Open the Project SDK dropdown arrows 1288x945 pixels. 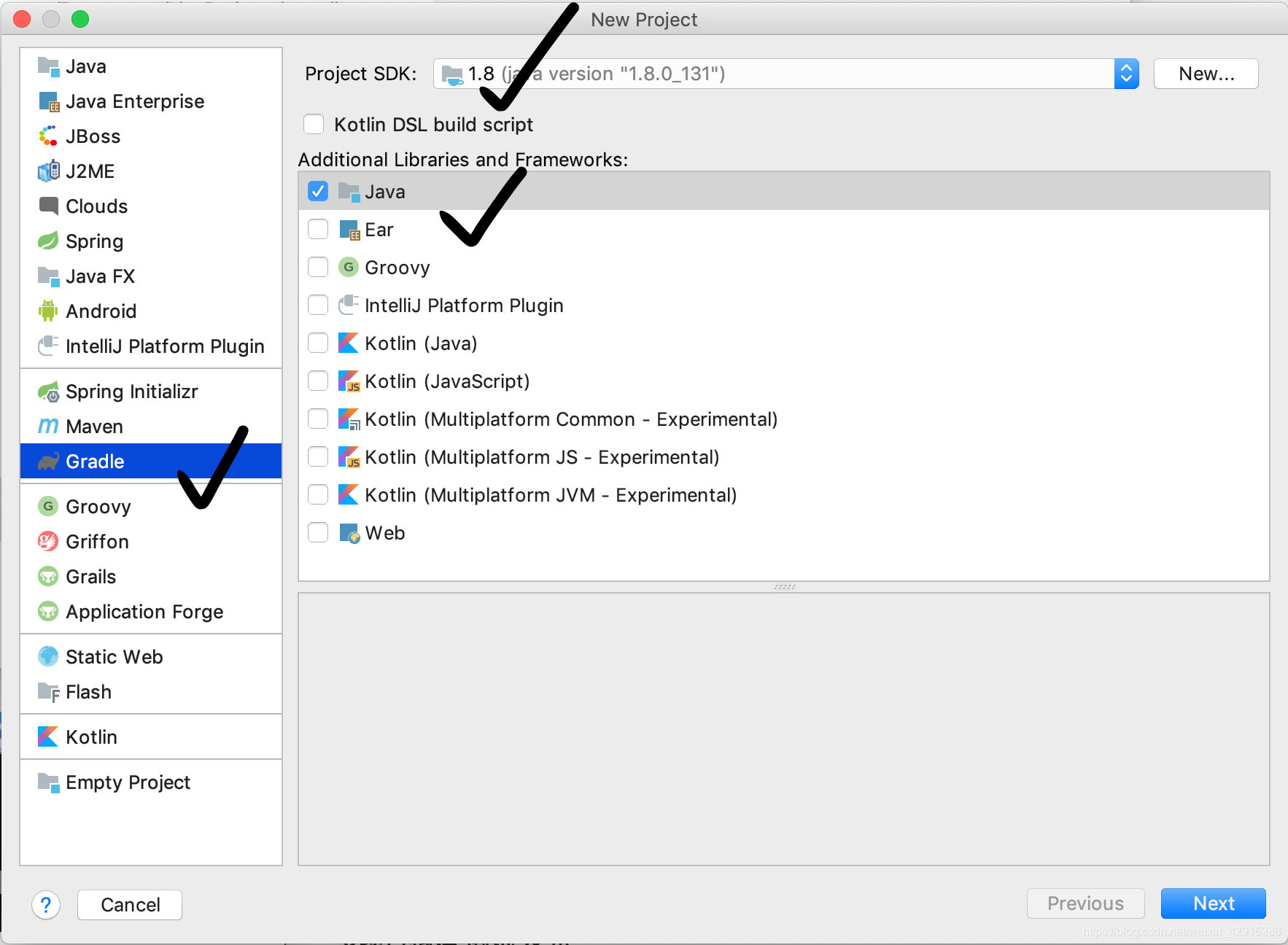[1126, 74]
